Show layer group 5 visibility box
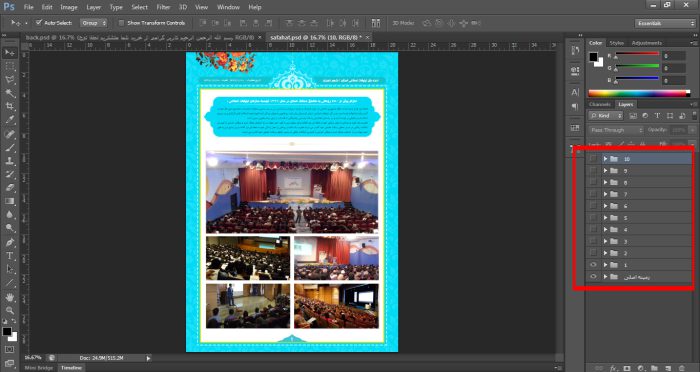Image resolution: width=700 pixels, height=372 pixels. tap(593, 218)
